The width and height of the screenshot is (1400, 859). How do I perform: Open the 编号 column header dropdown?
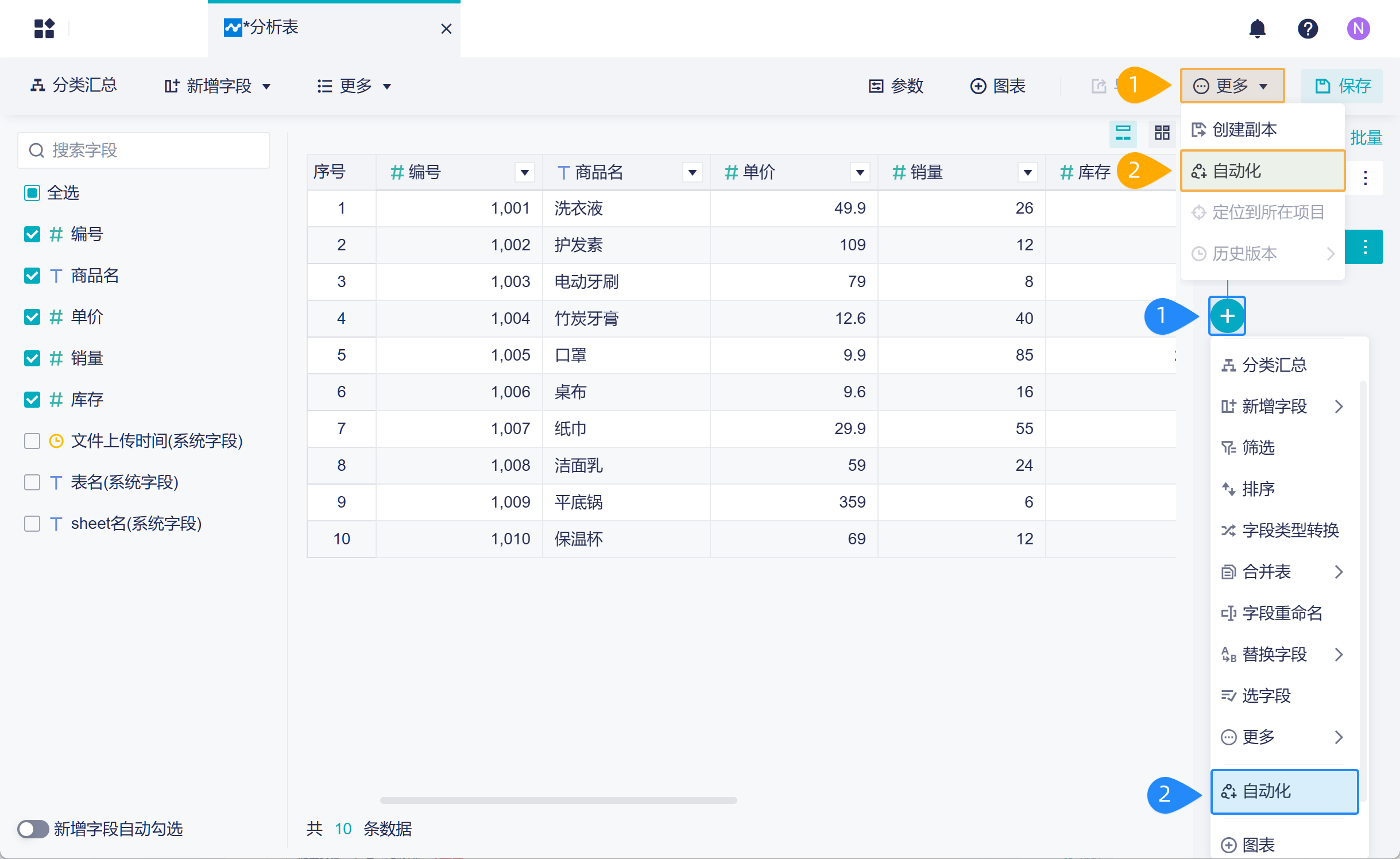tap(524, 172)
